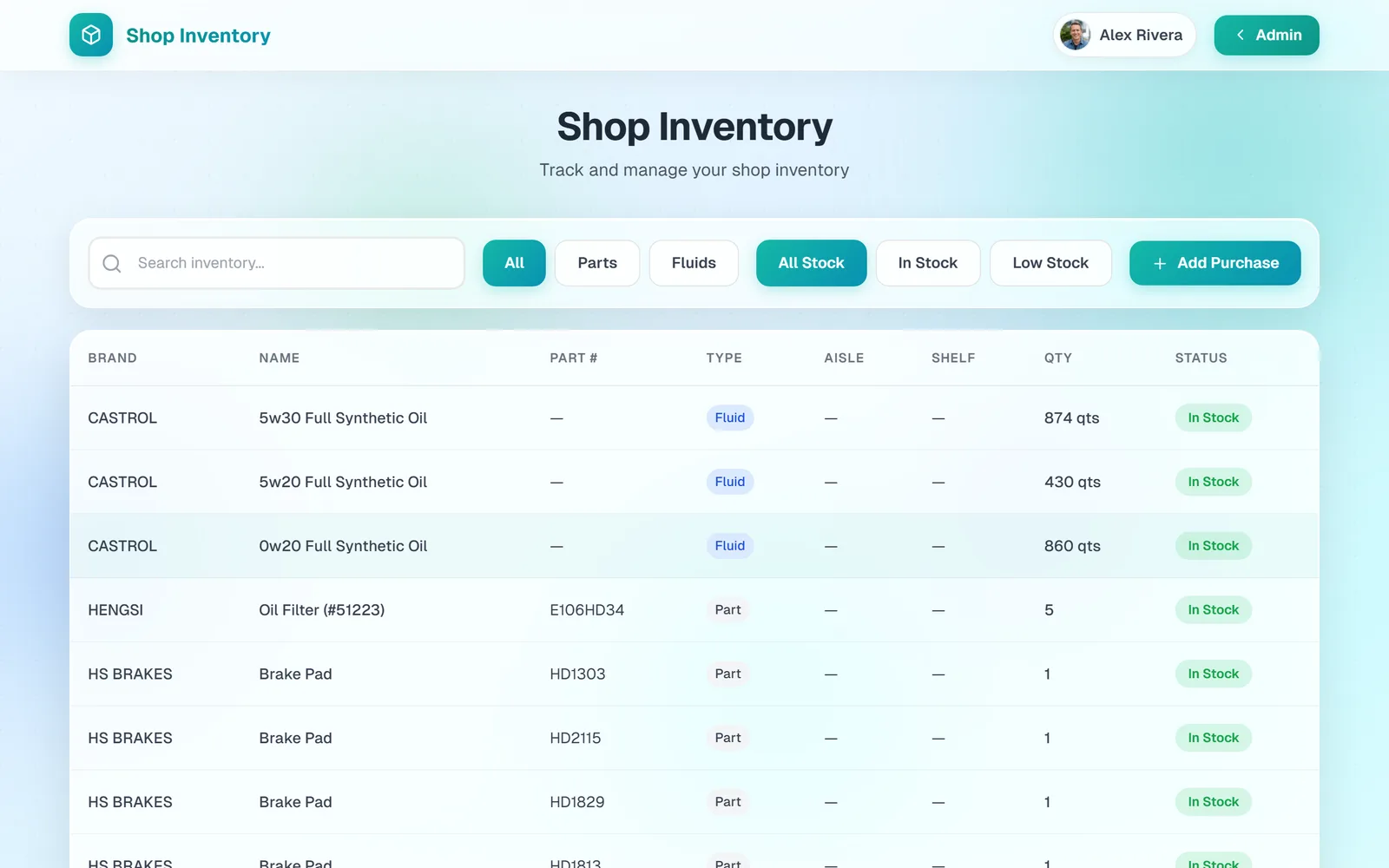The image size is (1389, 868).
Task: Sort by the AISLE column header
Action: [x=844, y=358]
